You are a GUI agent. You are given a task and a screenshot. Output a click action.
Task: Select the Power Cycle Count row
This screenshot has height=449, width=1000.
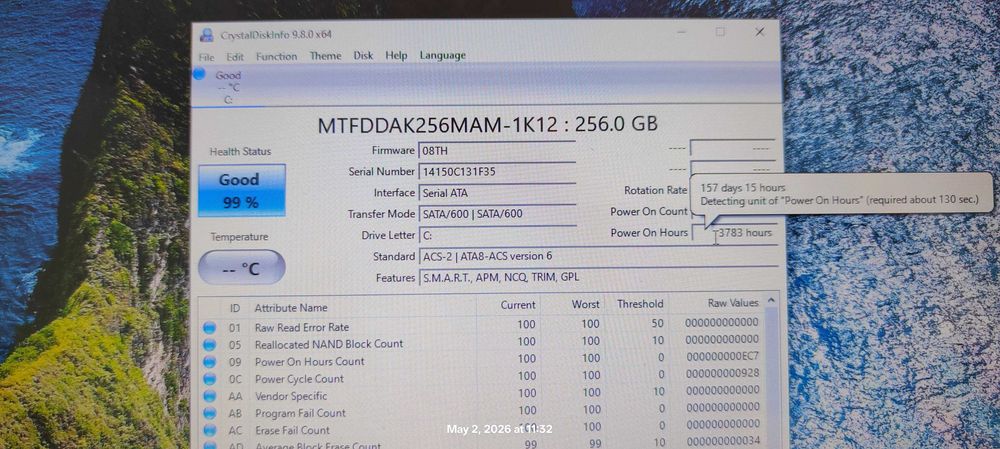pos(482,377)
